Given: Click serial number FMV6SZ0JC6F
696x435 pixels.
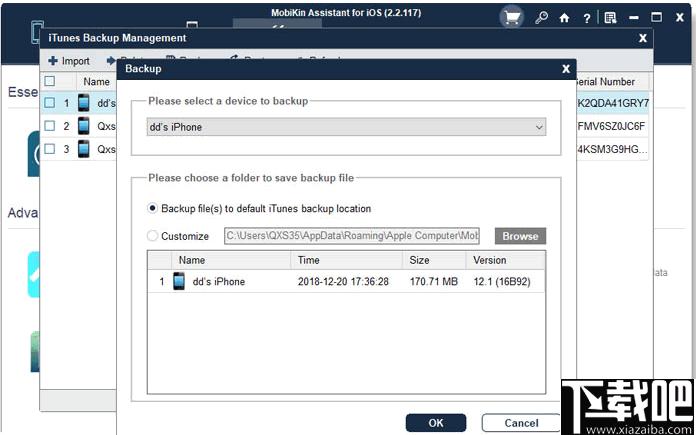Looking at the screenshot, I should (x=611, y=127).
